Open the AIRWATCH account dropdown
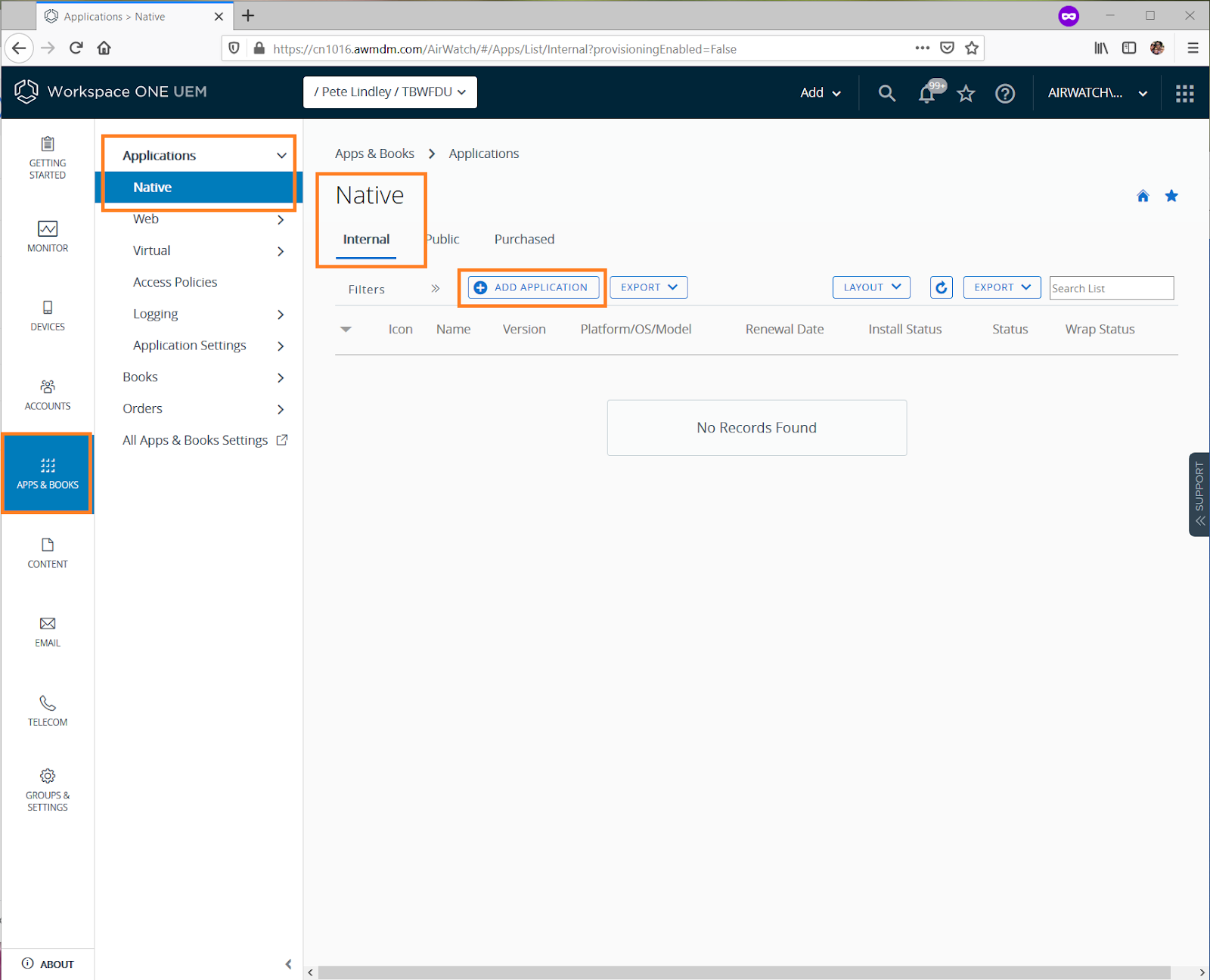Viewport: 1210px width, 980px height. [x=1098, y=93]
